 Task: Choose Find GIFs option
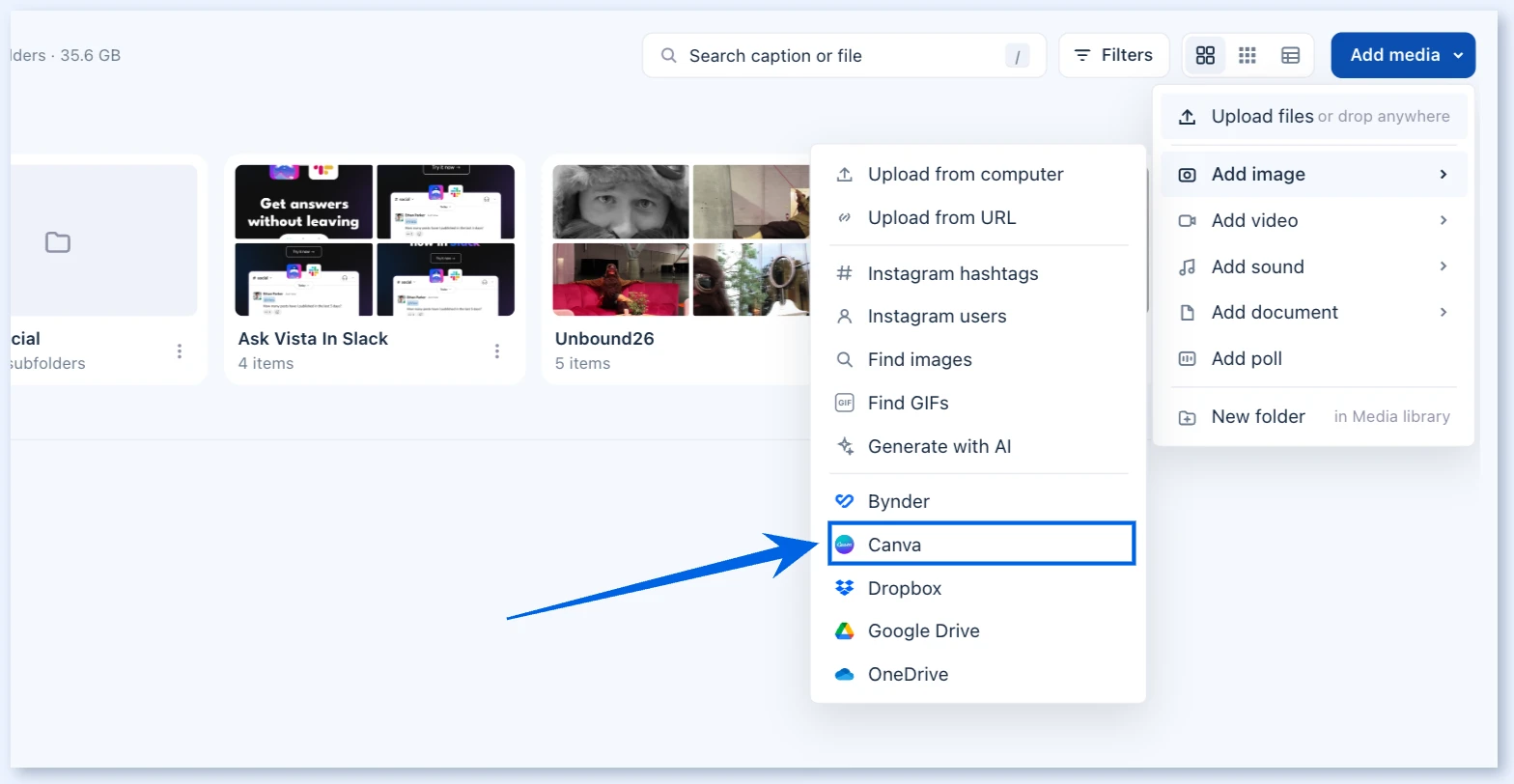tap(978, 404)
